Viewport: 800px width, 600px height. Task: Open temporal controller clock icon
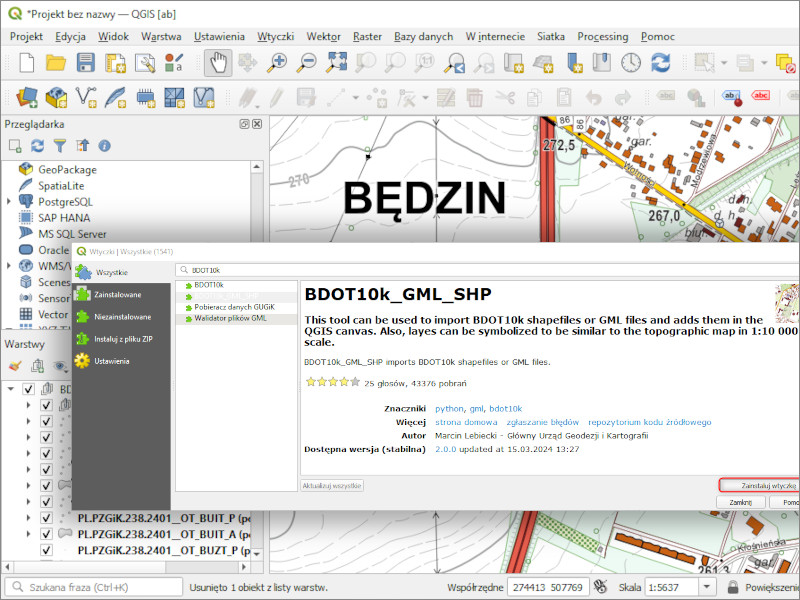(x=631, y=63)
